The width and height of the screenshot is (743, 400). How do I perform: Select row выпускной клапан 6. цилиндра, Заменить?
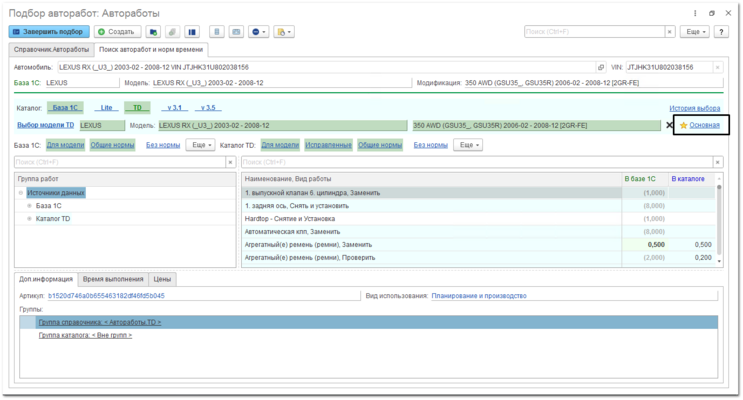coord(478,193)
